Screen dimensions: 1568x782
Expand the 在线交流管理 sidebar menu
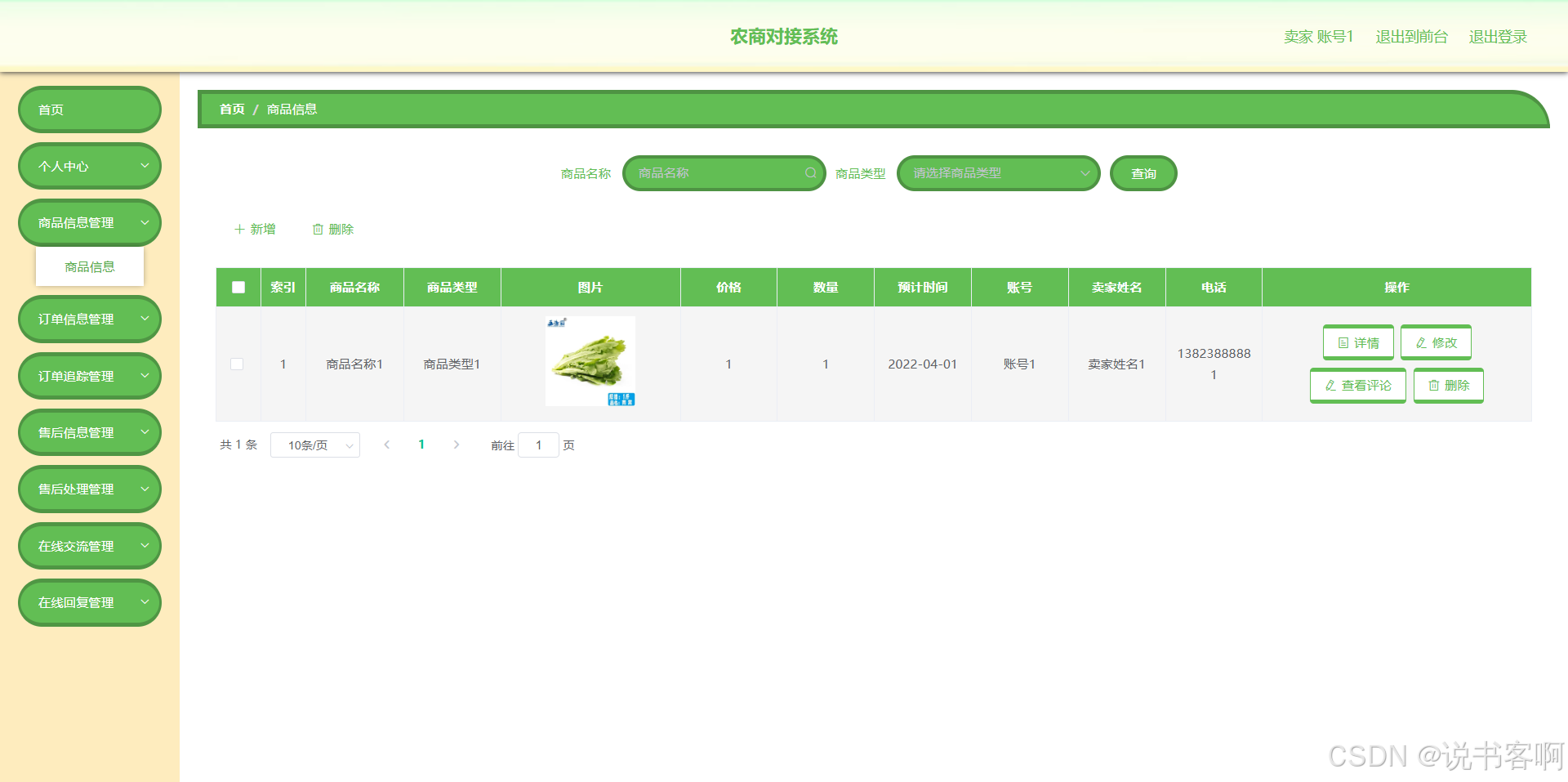(x=90, y=546)
